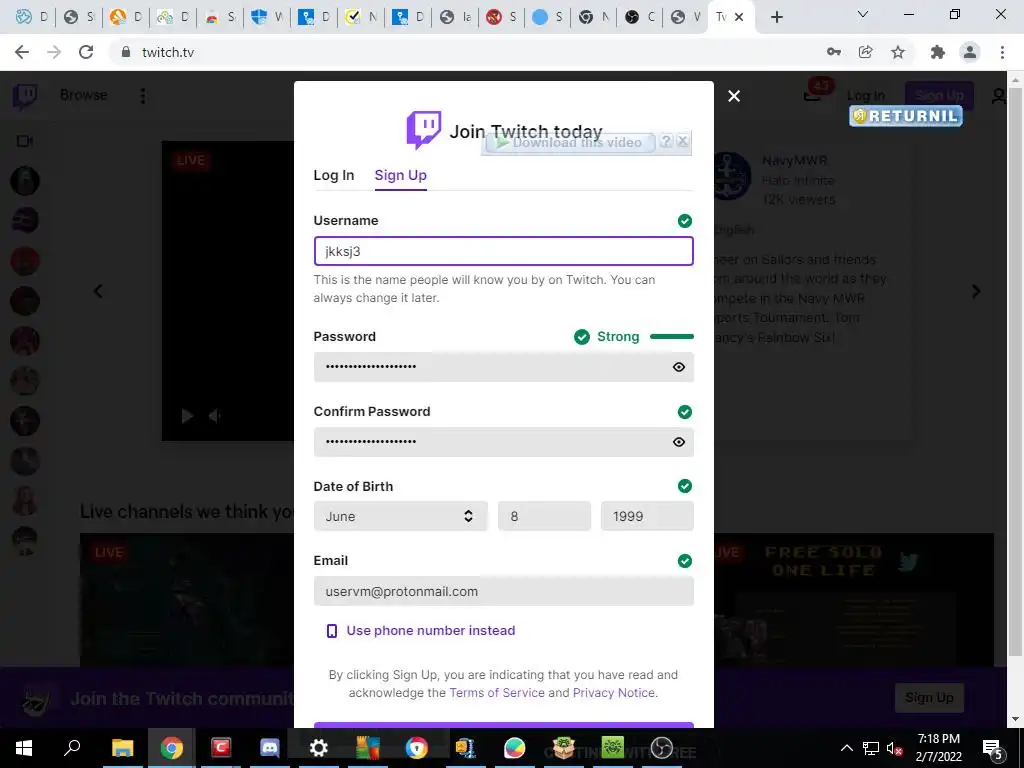The width and height of the screenshot is (1024, 768).
Task: Open the notifications inbox icon with red badge
Action: tap(812, 96)
